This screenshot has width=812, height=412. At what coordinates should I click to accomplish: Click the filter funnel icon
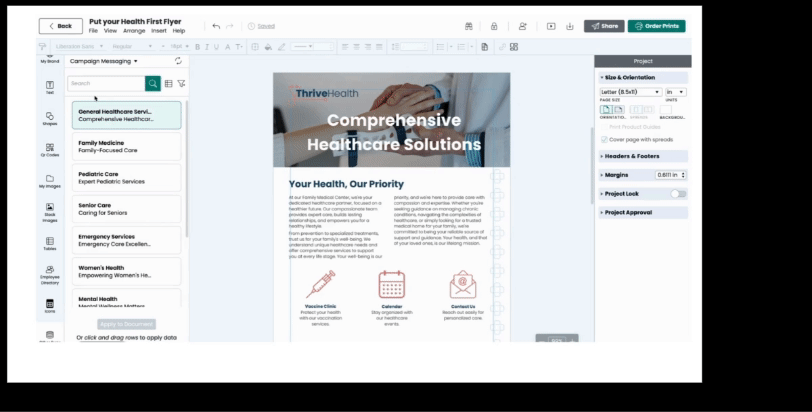pos(181,84)
